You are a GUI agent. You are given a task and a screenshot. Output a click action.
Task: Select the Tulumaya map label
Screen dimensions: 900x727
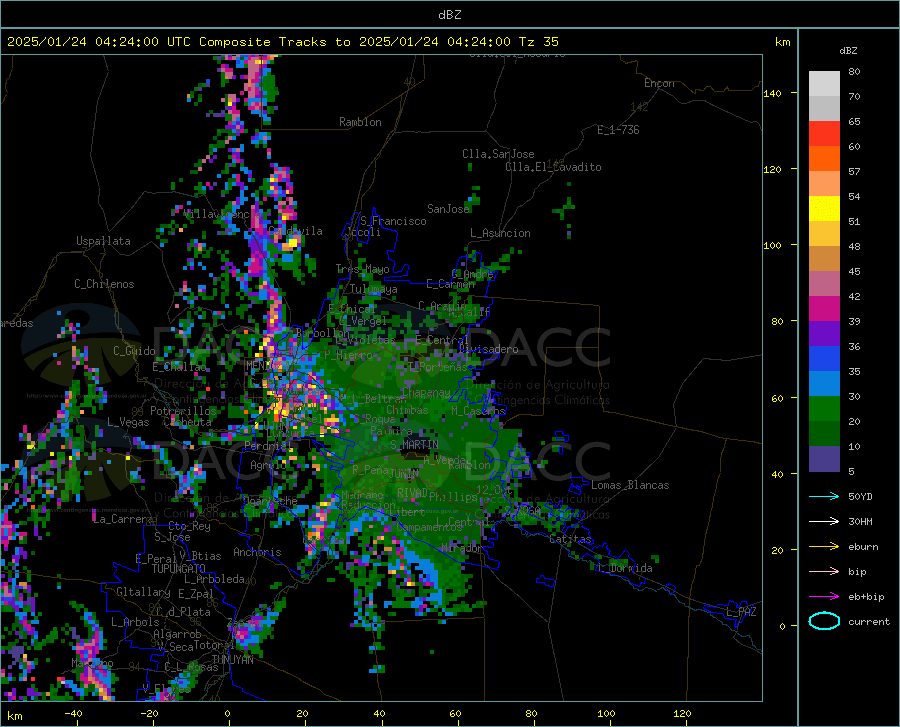point(373,289)
